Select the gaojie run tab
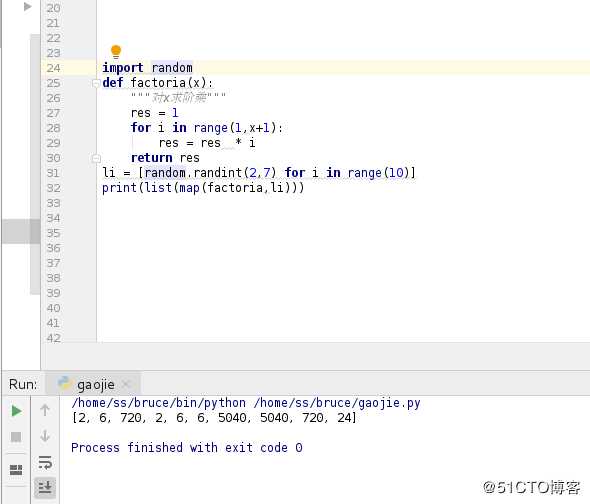The width and height of the screenshot is (590, 504). [x=93, y=384]
